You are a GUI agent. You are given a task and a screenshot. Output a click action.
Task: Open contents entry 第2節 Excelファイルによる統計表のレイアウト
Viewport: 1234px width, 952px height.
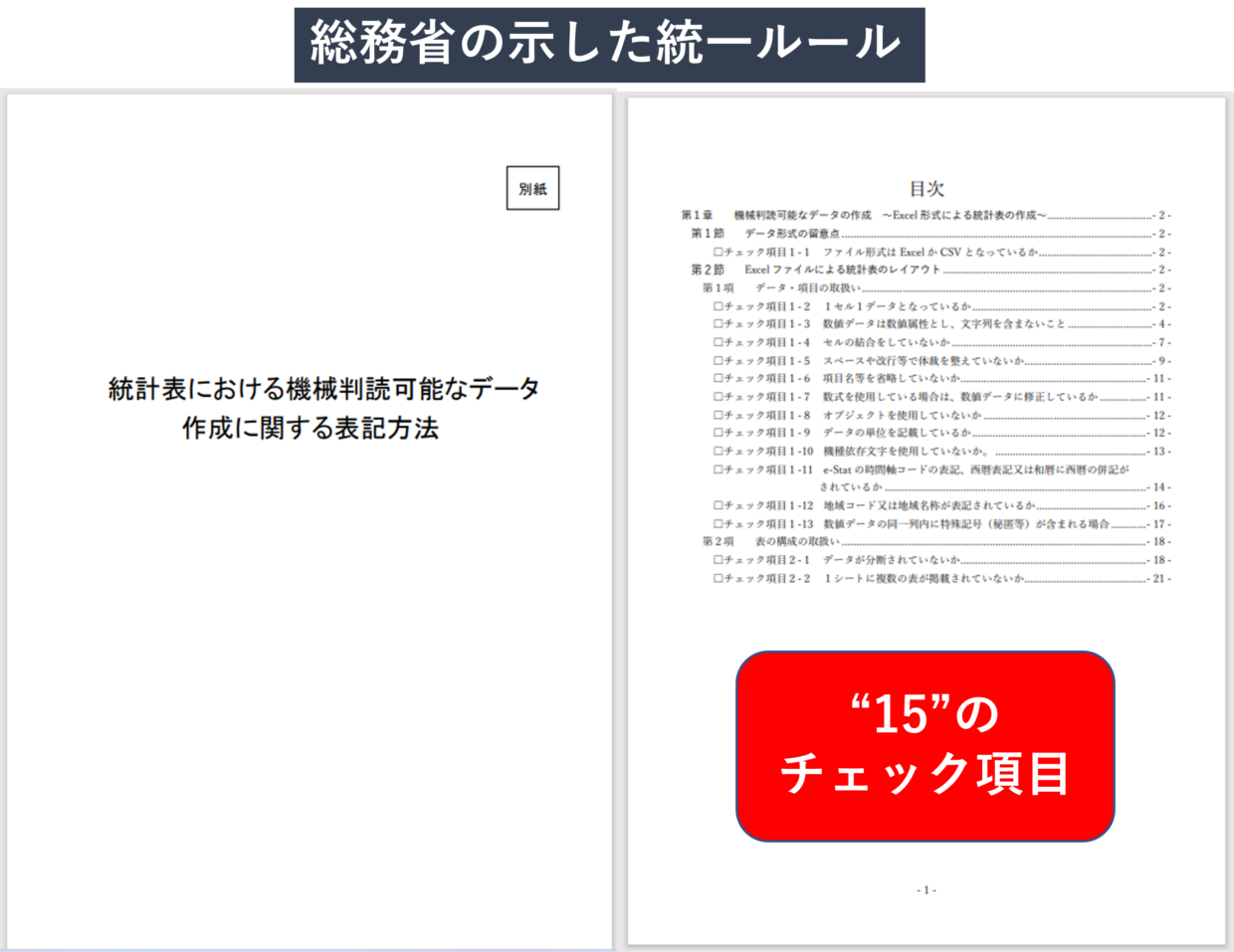click(816, 270)
